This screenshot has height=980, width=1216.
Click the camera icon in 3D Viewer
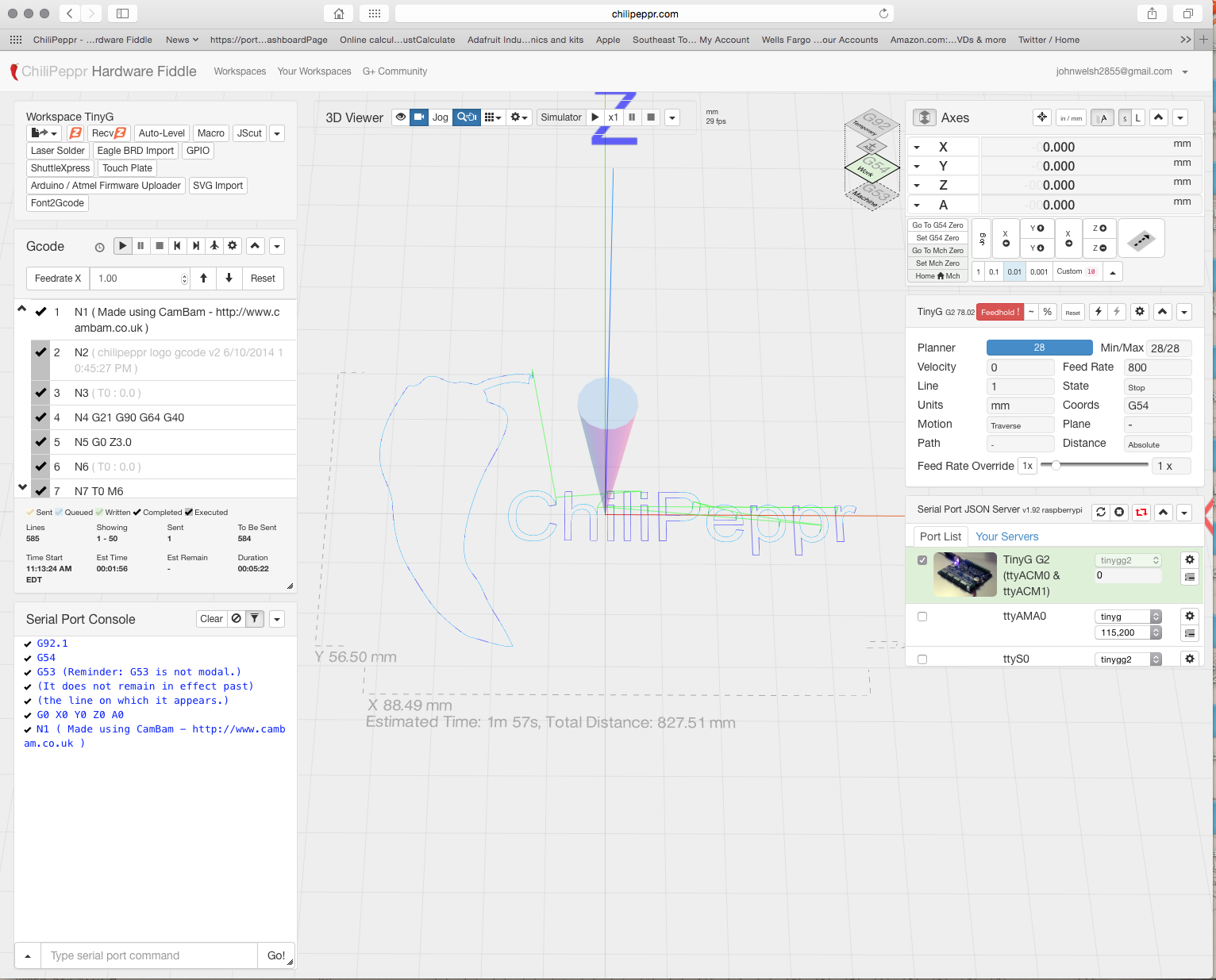(419, 117)
